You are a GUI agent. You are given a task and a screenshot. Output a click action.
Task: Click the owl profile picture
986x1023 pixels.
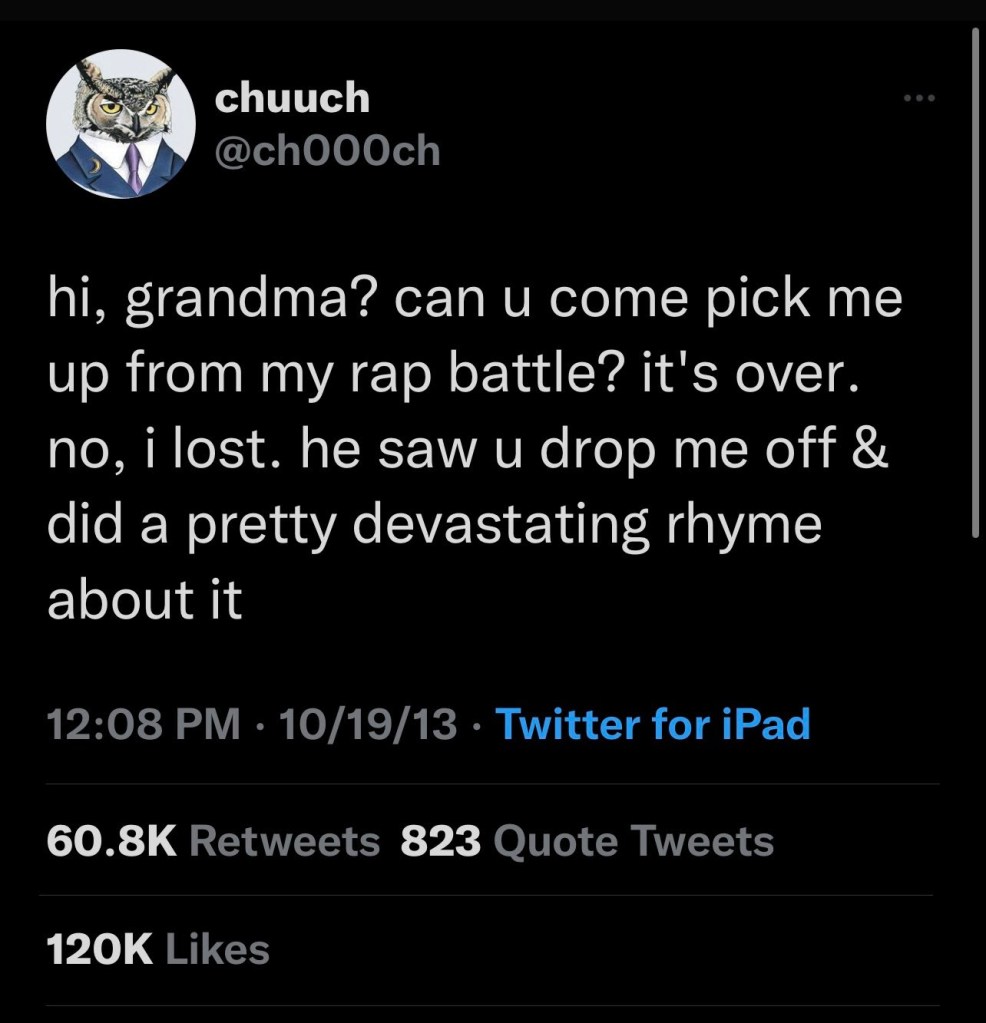click(121, 124)
